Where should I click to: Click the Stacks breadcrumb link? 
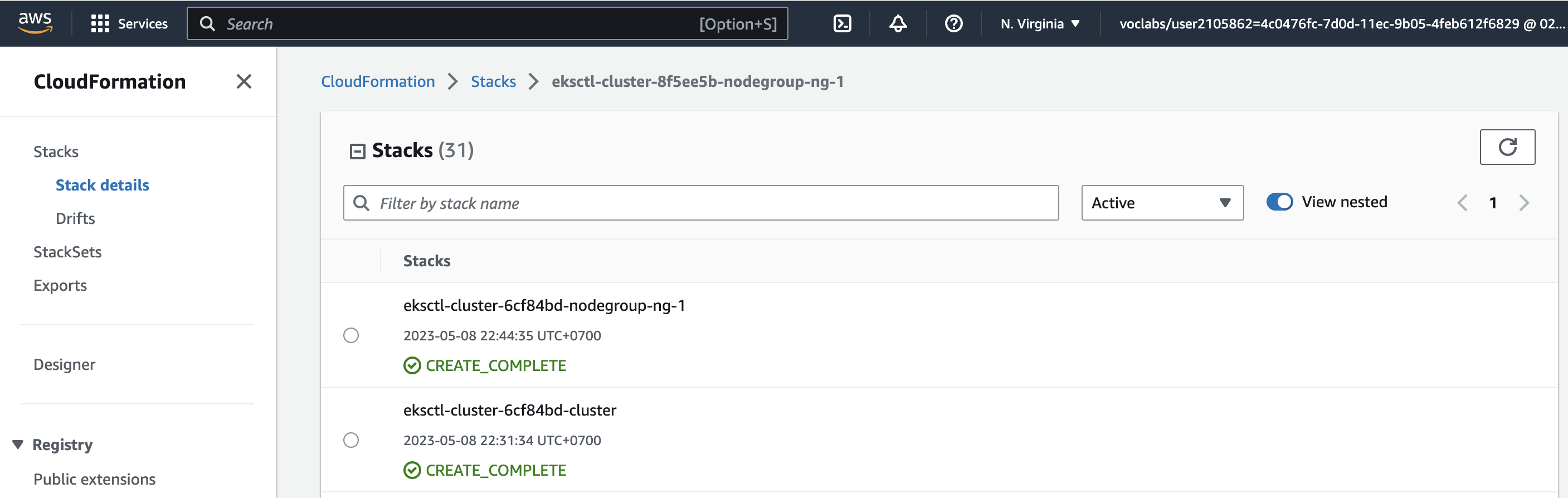493,81
